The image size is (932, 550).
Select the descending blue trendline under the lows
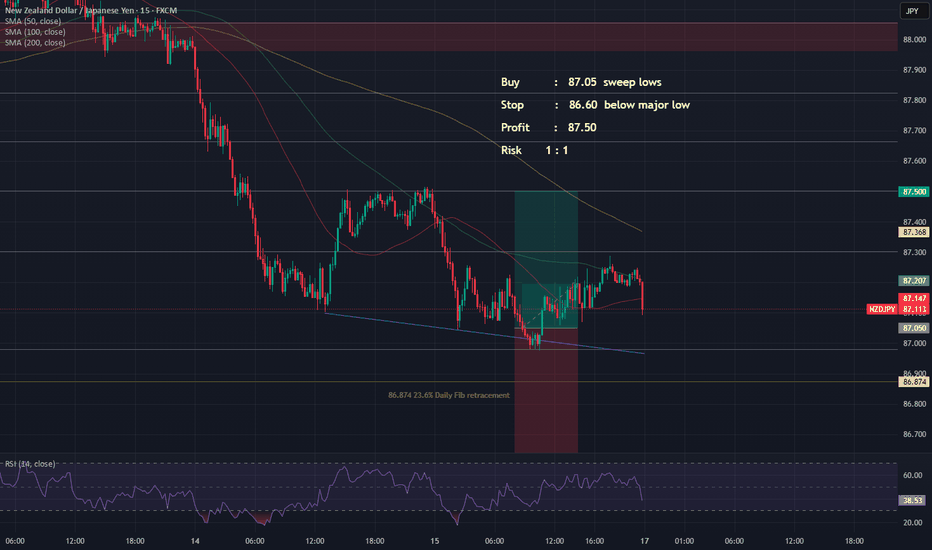pos(484,334)
